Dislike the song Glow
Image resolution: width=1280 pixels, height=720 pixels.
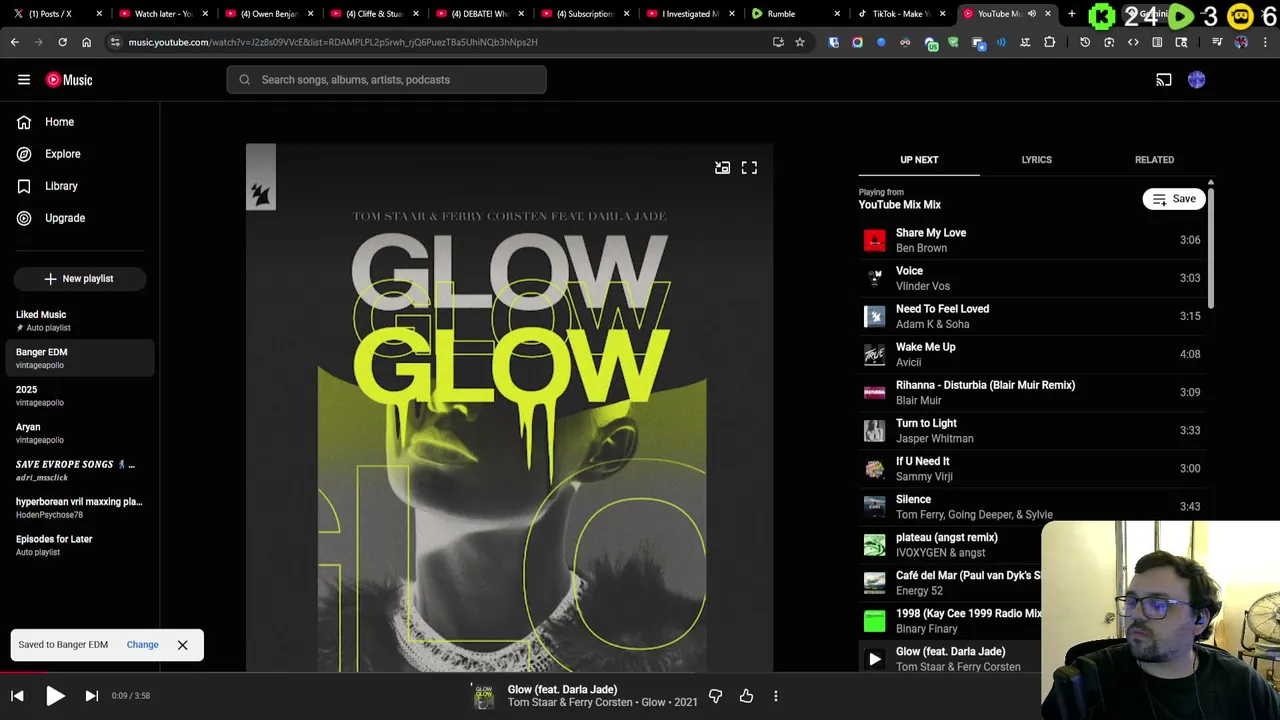click(x=715, y=696)
